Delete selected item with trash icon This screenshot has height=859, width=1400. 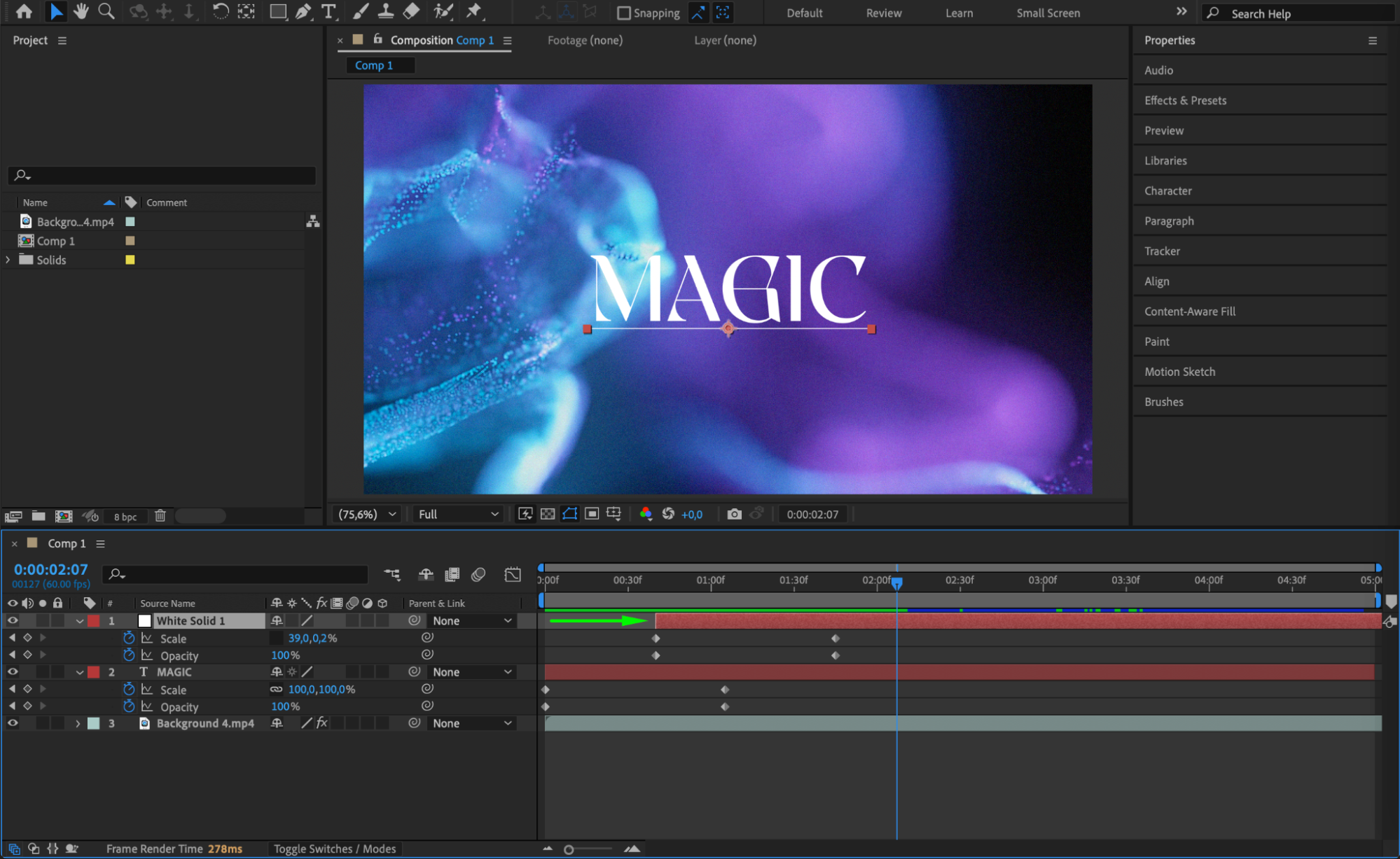[x=160, y=516]
